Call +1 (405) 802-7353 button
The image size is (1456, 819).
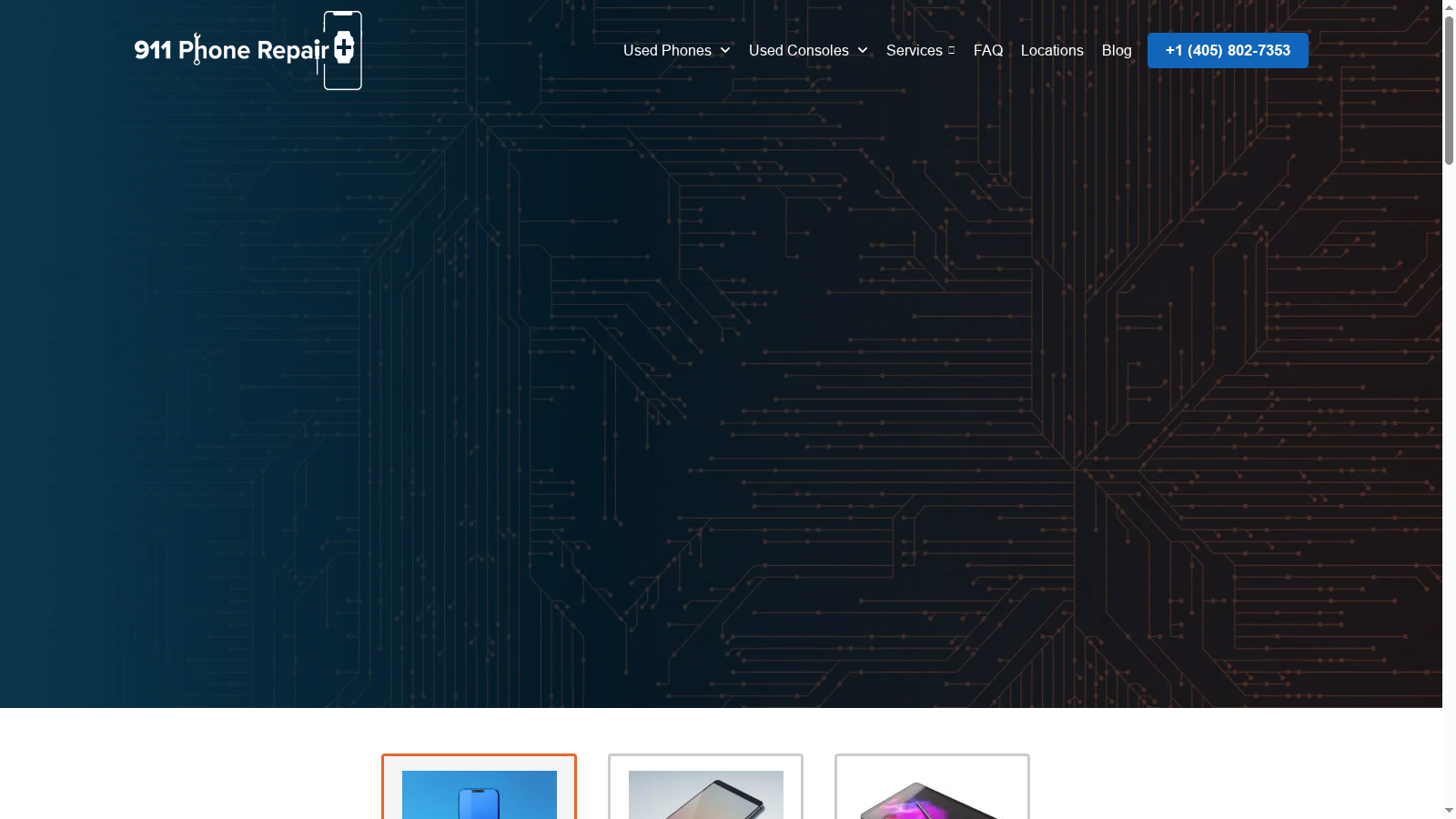1228,51
